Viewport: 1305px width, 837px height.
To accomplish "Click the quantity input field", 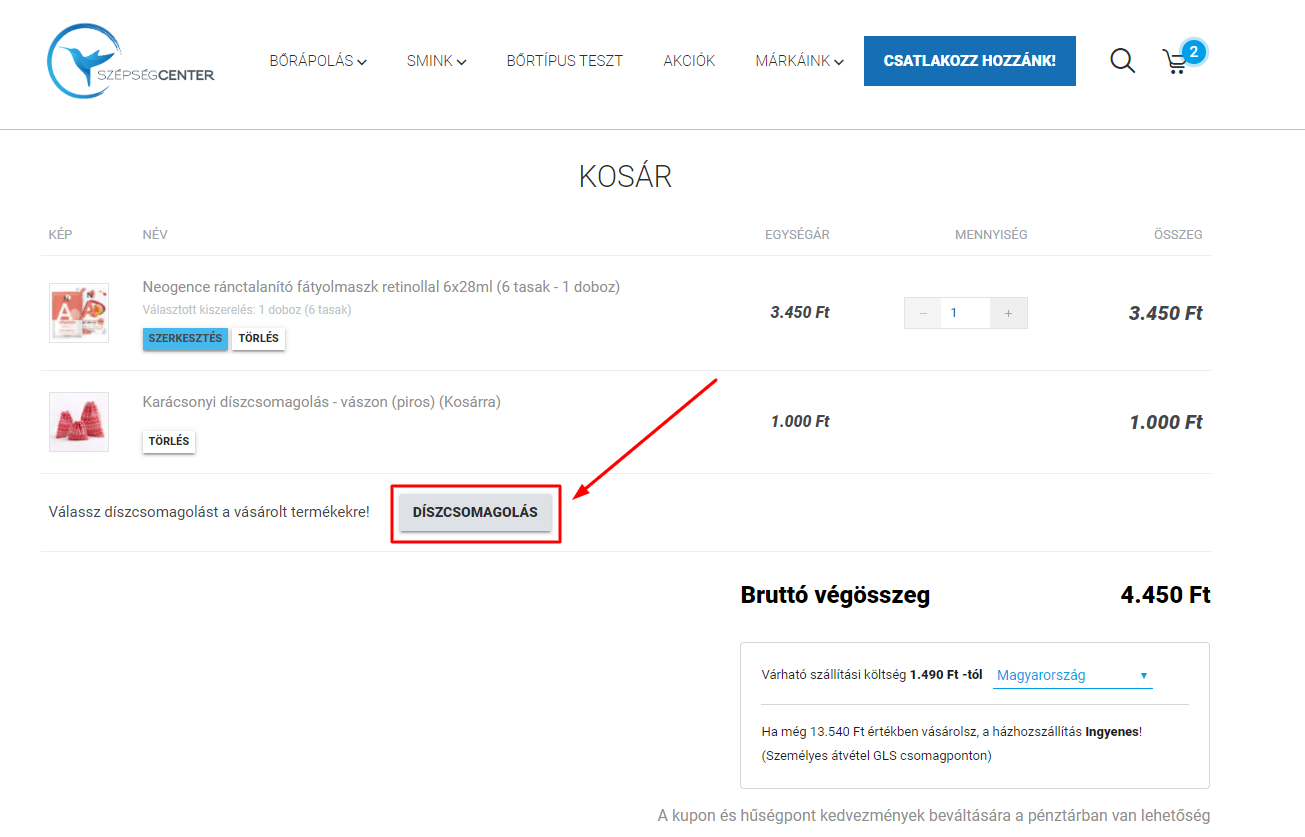I will [x=965, y=313].
